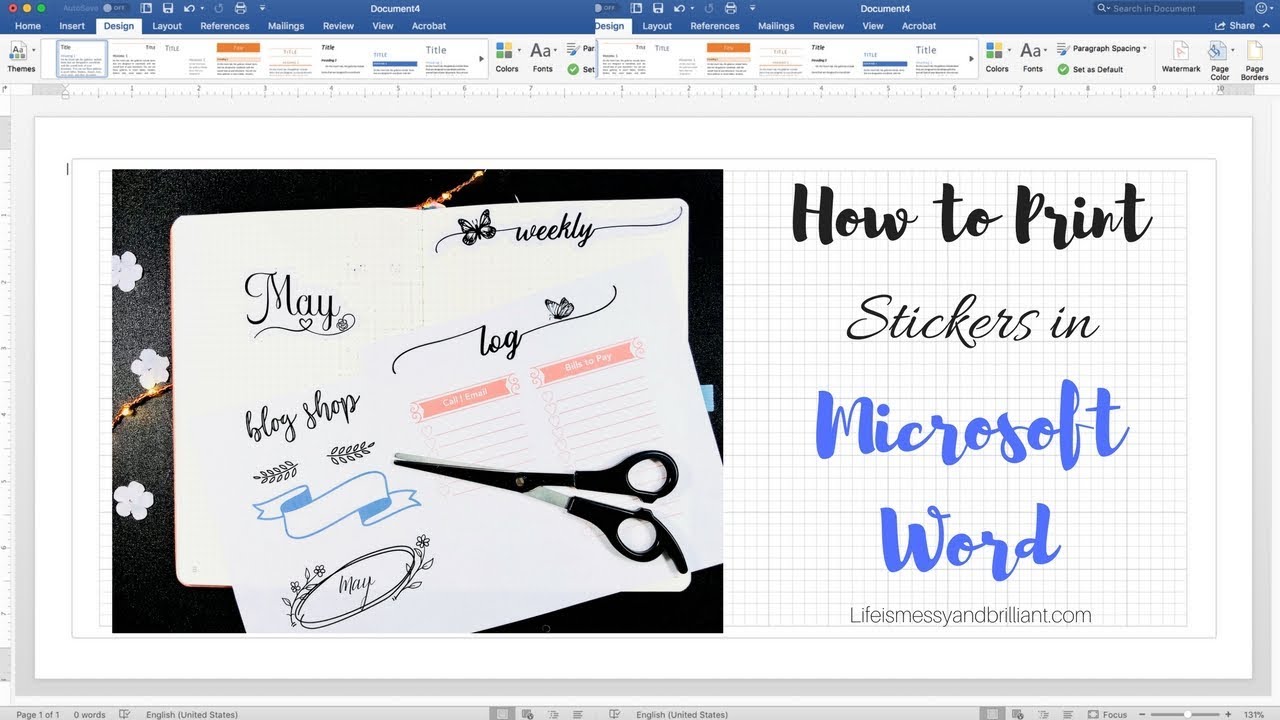Click Fonts Aa icon in left window ribbon
This screenshot has height=720, width=1280.
point(540,50)
